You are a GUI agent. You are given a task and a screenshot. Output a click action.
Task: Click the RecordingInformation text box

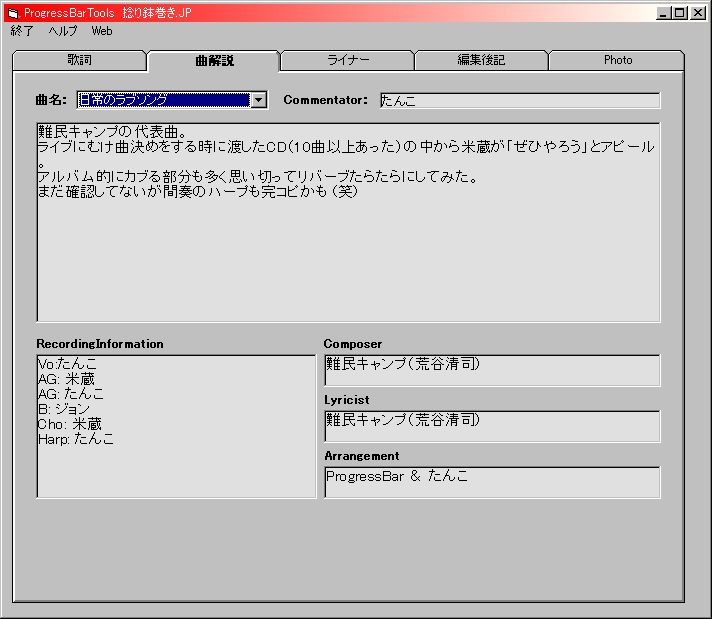(x=176, y=426)
